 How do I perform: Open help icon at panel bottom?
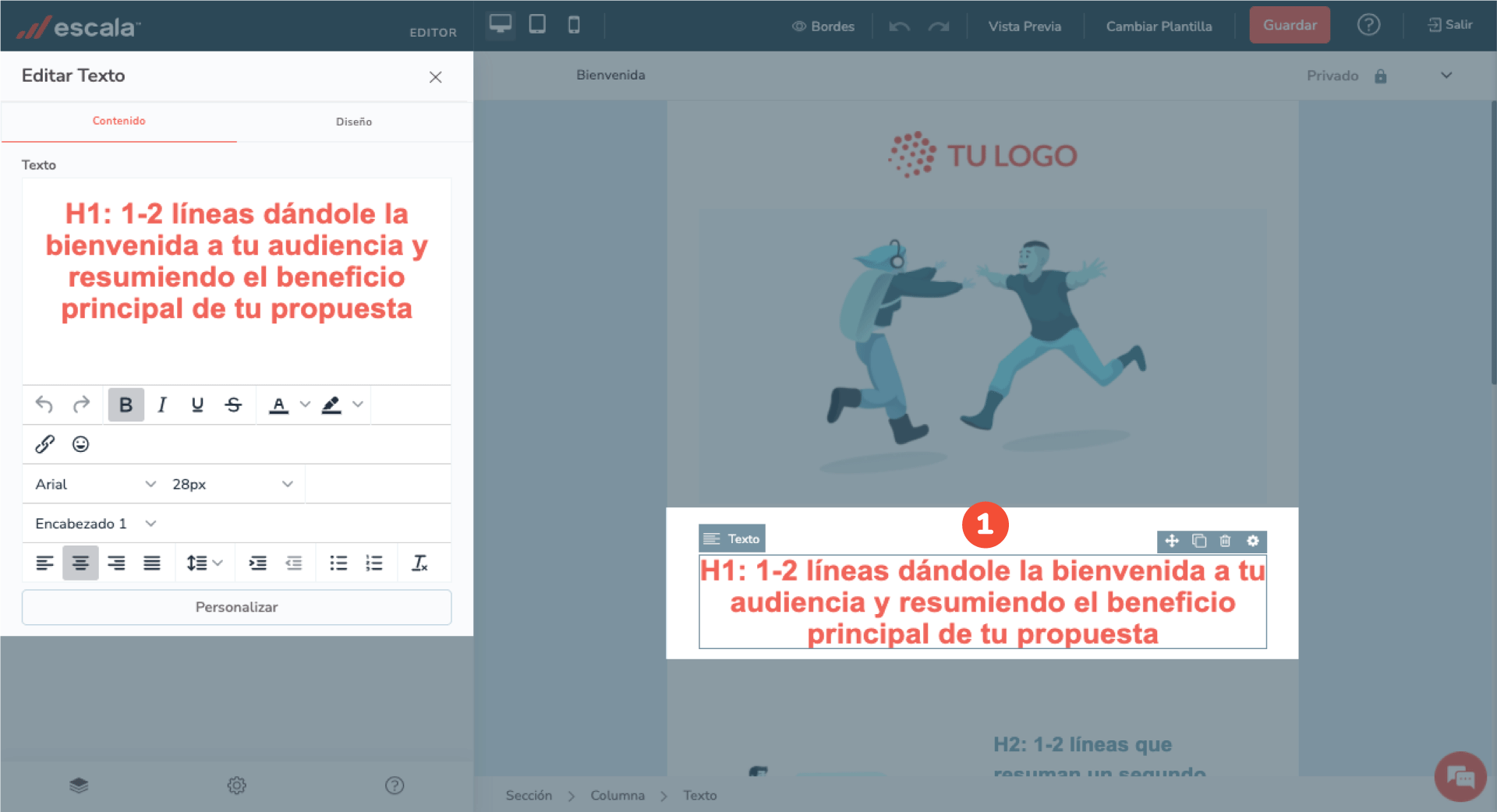(x=395, y=786)
